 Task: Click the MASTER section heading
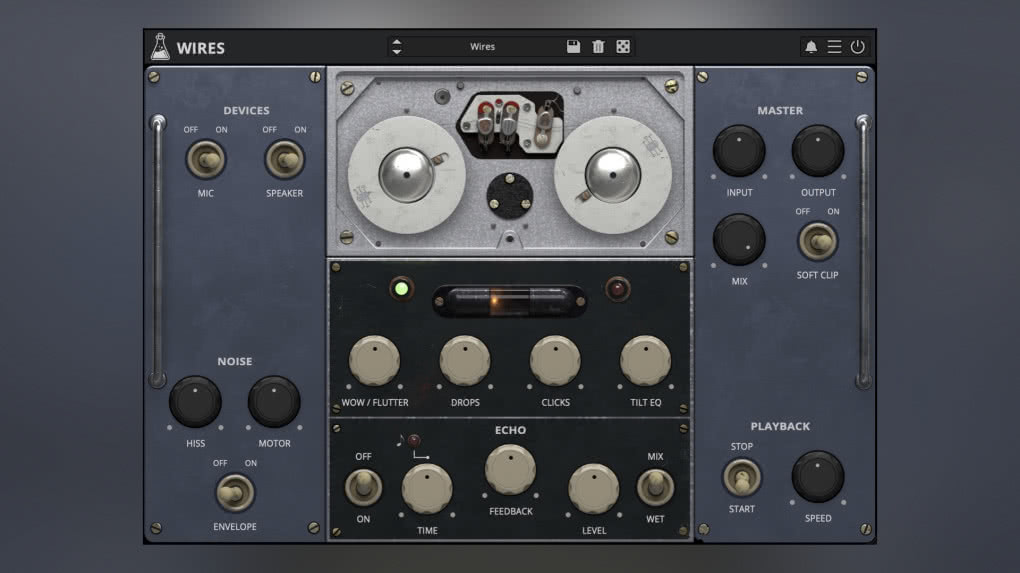click(x=780, y=111)
